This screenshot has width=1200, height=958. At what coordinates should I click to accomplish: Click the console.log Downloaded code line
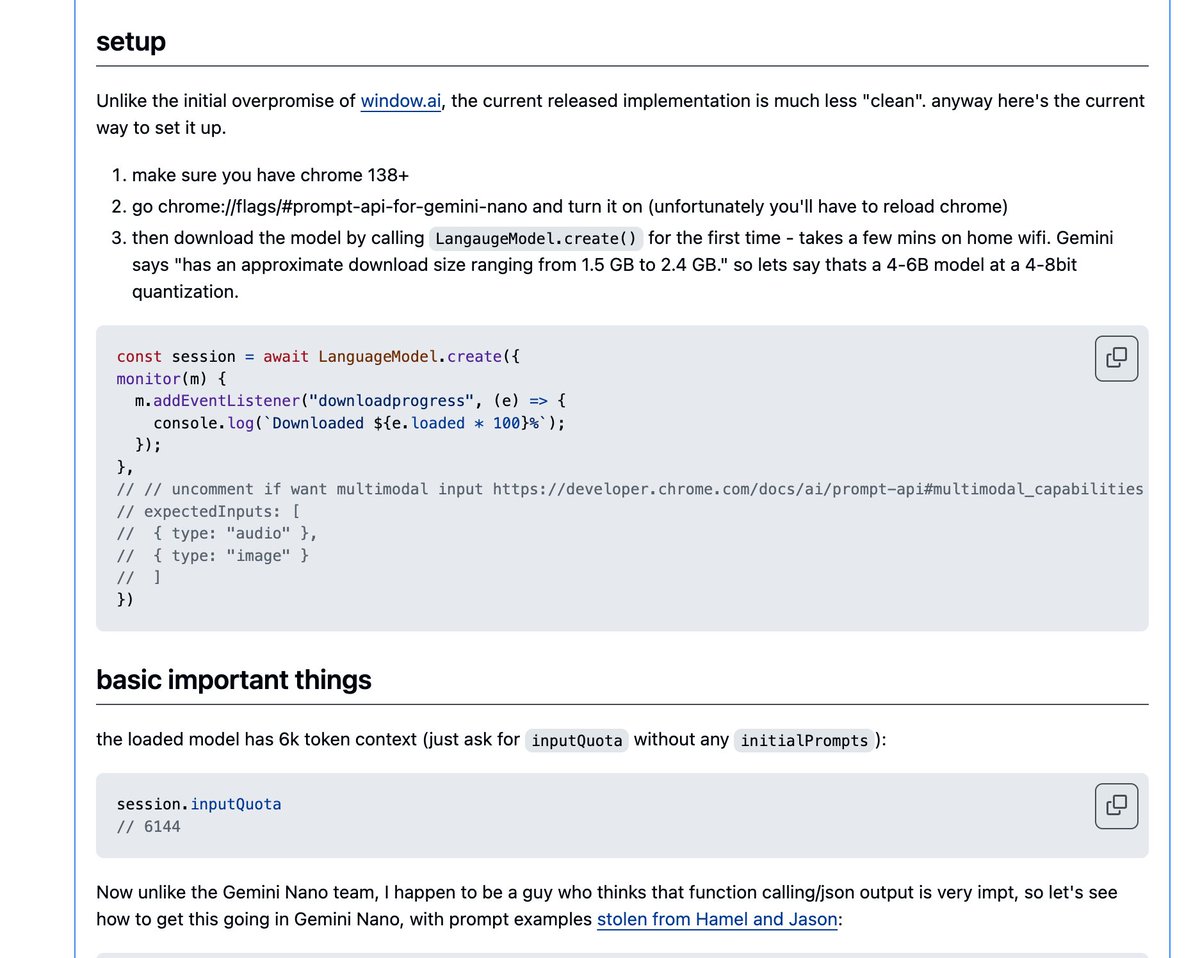[360, 423]
